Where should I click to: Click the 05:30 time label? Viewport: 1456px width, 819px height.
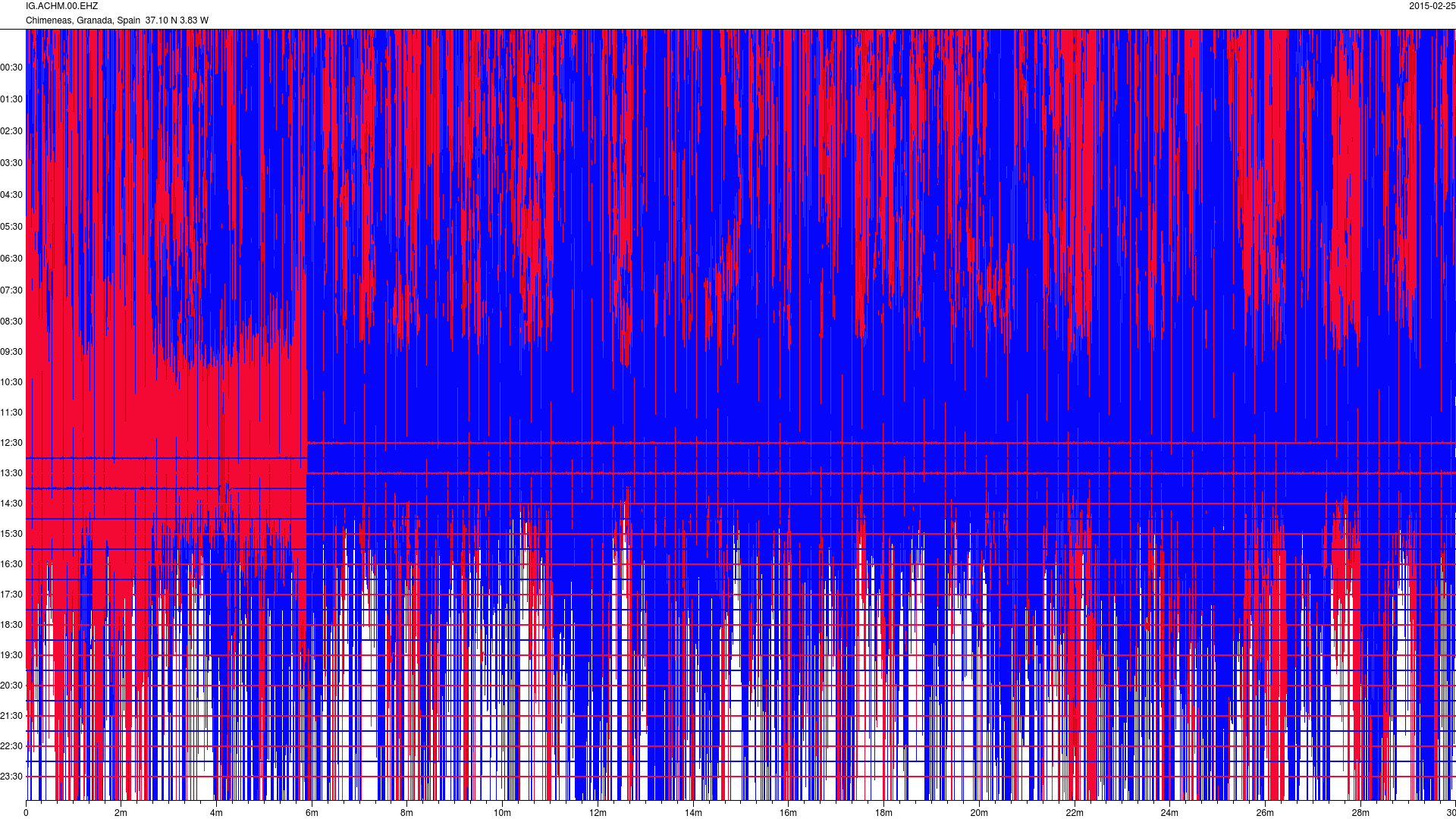[11, 227]
